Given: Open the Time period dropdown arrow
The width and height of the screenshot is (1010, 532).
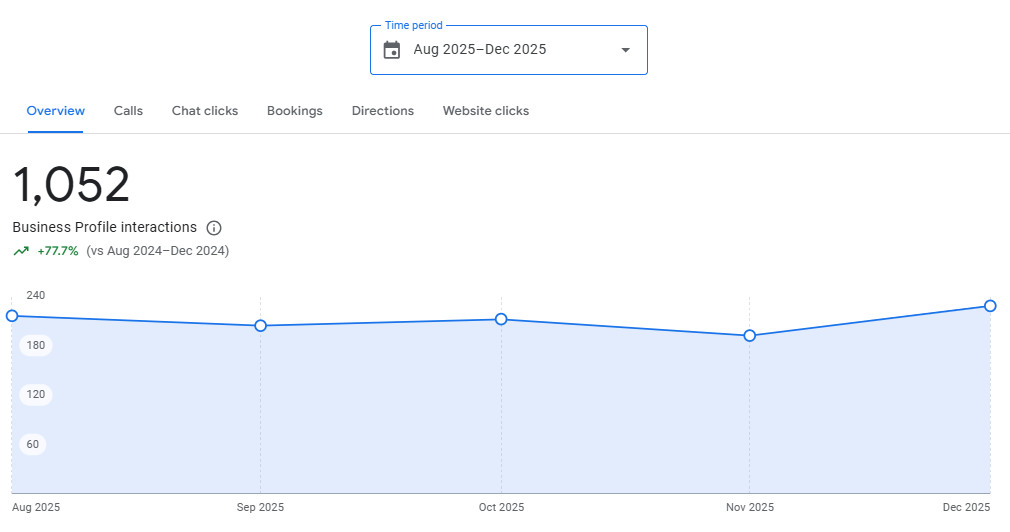Looking at the screenshot, I should [625, 50].
